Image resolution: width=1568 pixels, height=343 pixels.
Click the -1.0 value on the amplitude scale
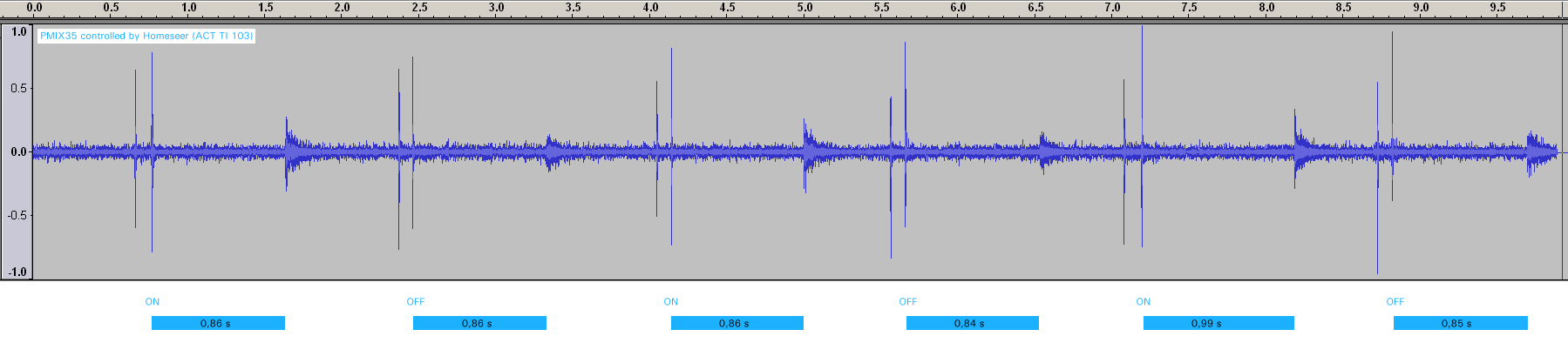[17, 272]
